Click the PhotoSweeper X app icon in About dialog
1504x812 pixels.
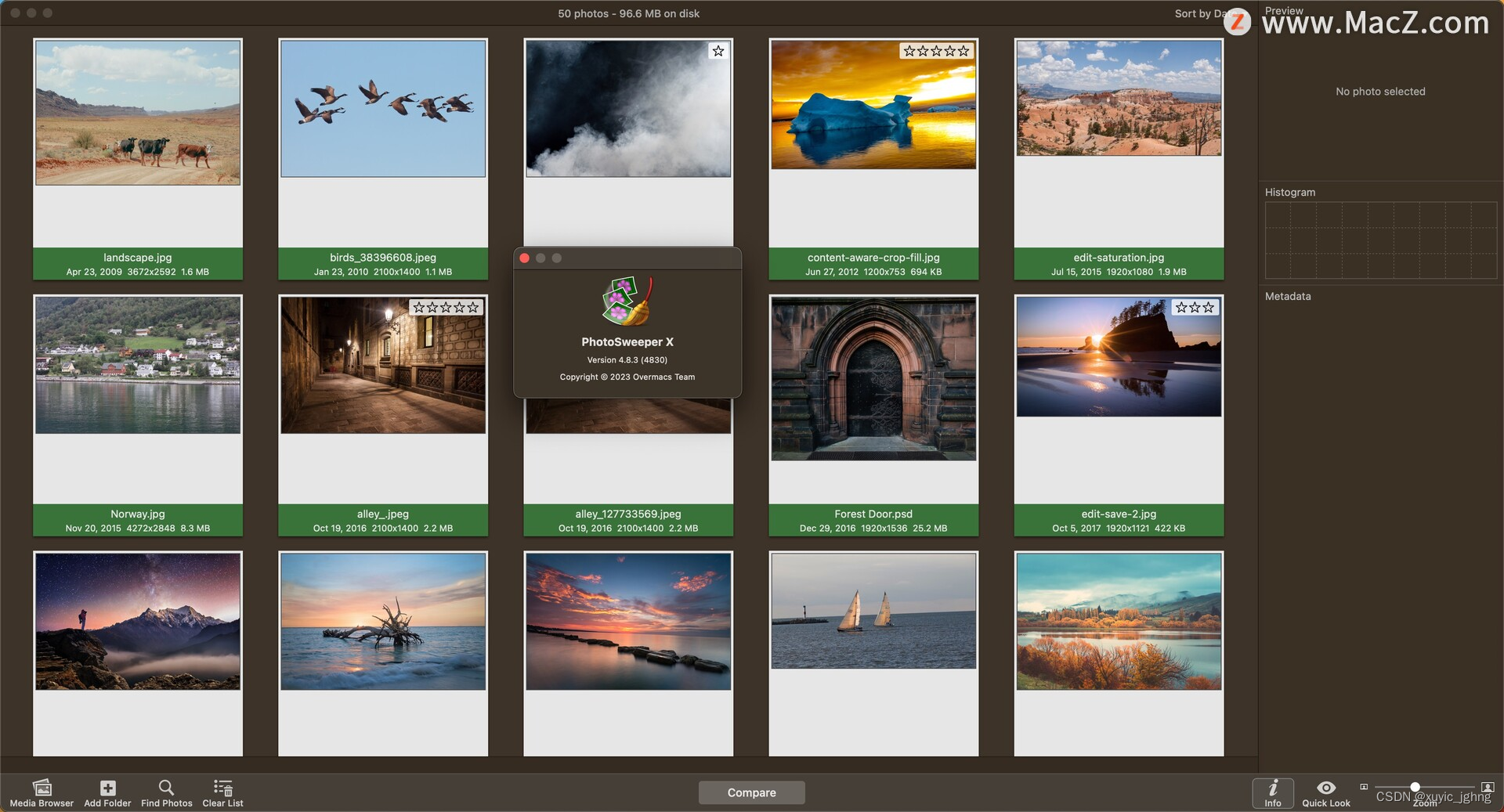click(x=627, y=301)
